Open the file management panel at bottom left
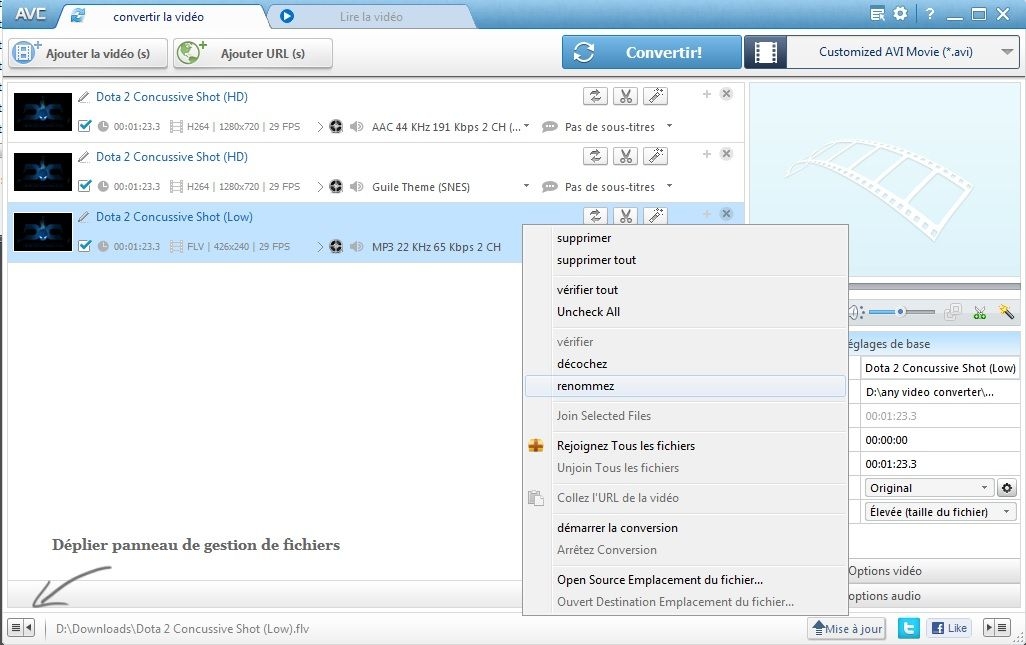1026x645 pixels. click(x=20, y=627)
